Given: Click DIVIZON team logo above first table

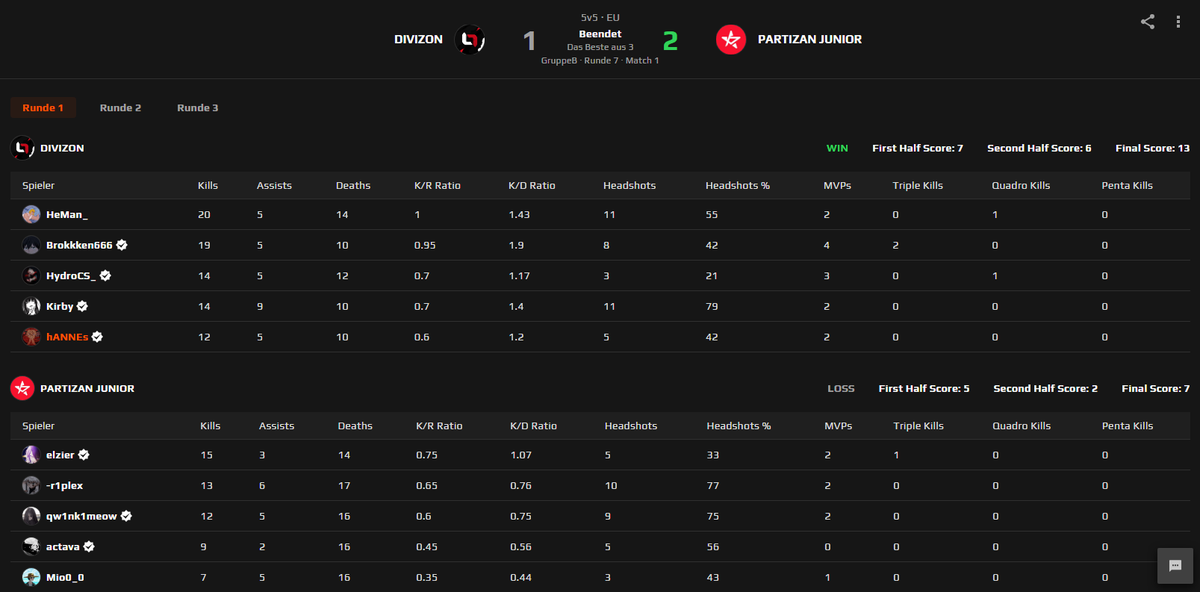Looking at the screenshot, I should (22, 148).
